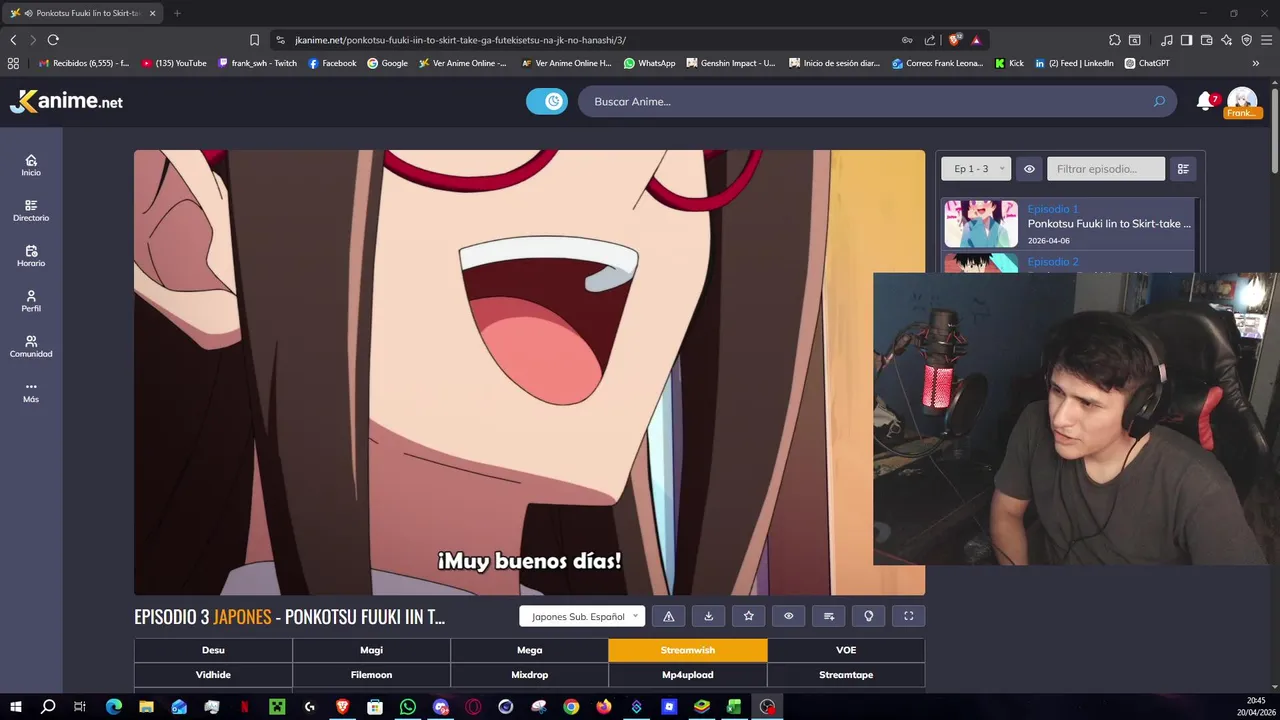Go back in browser history
Image resolution: width=1280 pixels, height=720 pixels.
13,40
